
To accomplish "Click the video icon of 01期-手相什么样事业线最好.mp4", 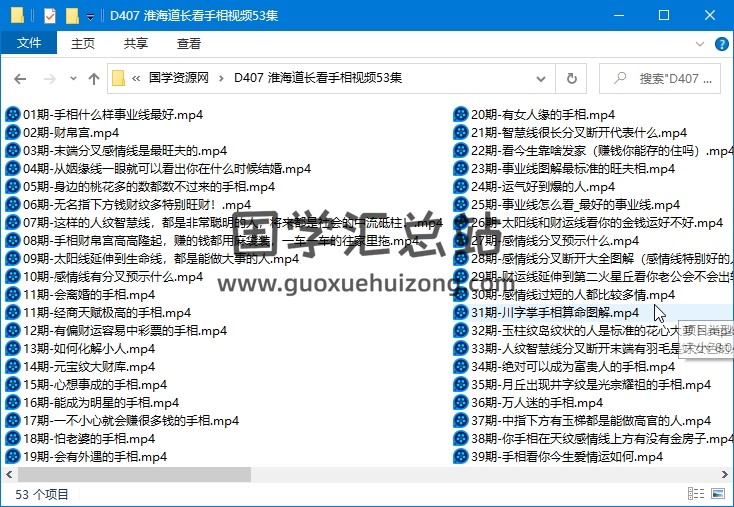I will [x=13, y=114].
